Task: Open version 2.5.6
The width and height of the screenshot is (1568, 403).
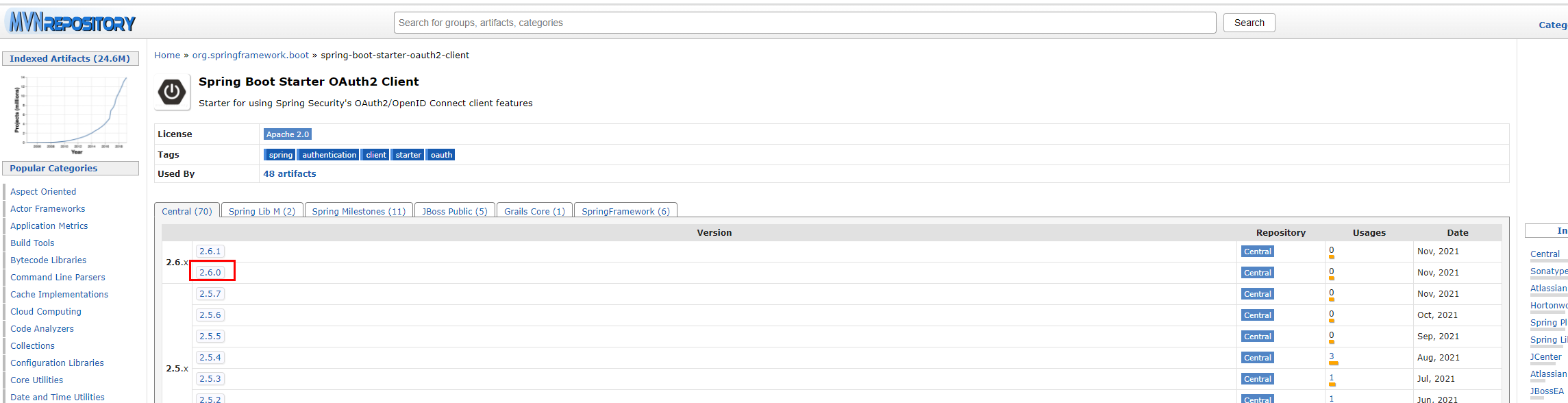Action: (210, 315)
